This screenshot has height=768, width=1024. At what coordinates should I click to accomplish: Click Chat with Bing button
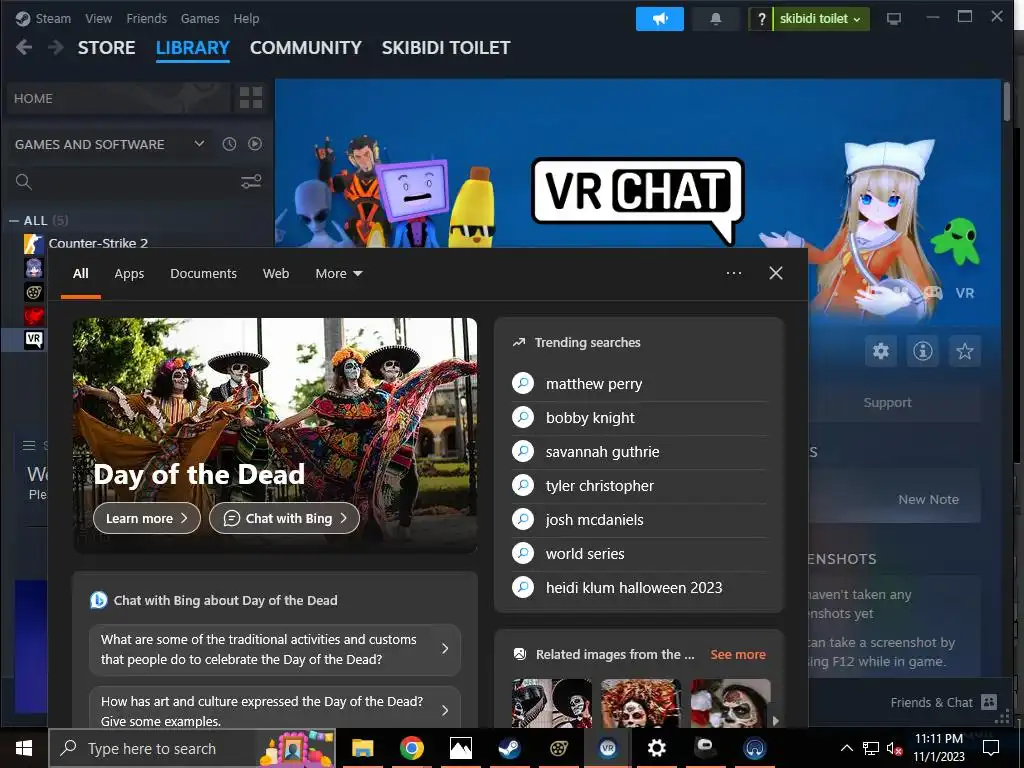[284, 519]
